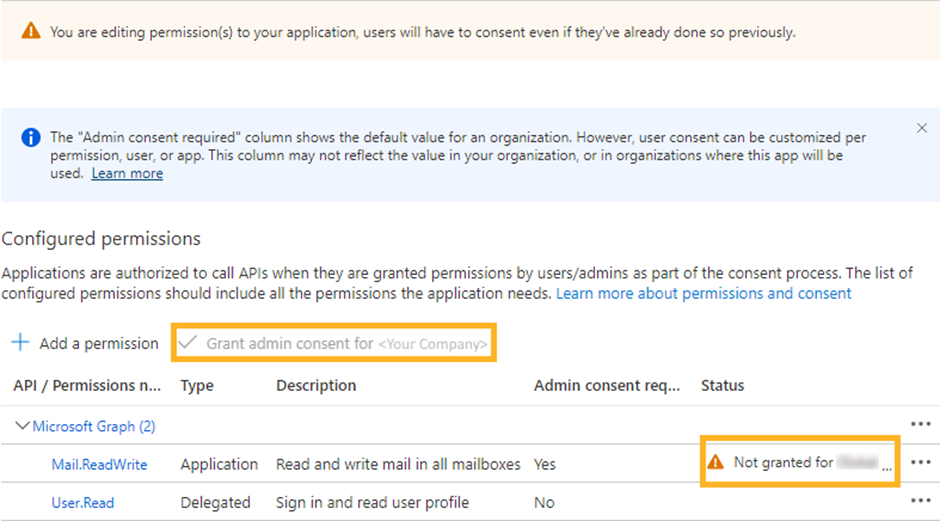Grant admin consent for Your Company

tap(335, 343)
